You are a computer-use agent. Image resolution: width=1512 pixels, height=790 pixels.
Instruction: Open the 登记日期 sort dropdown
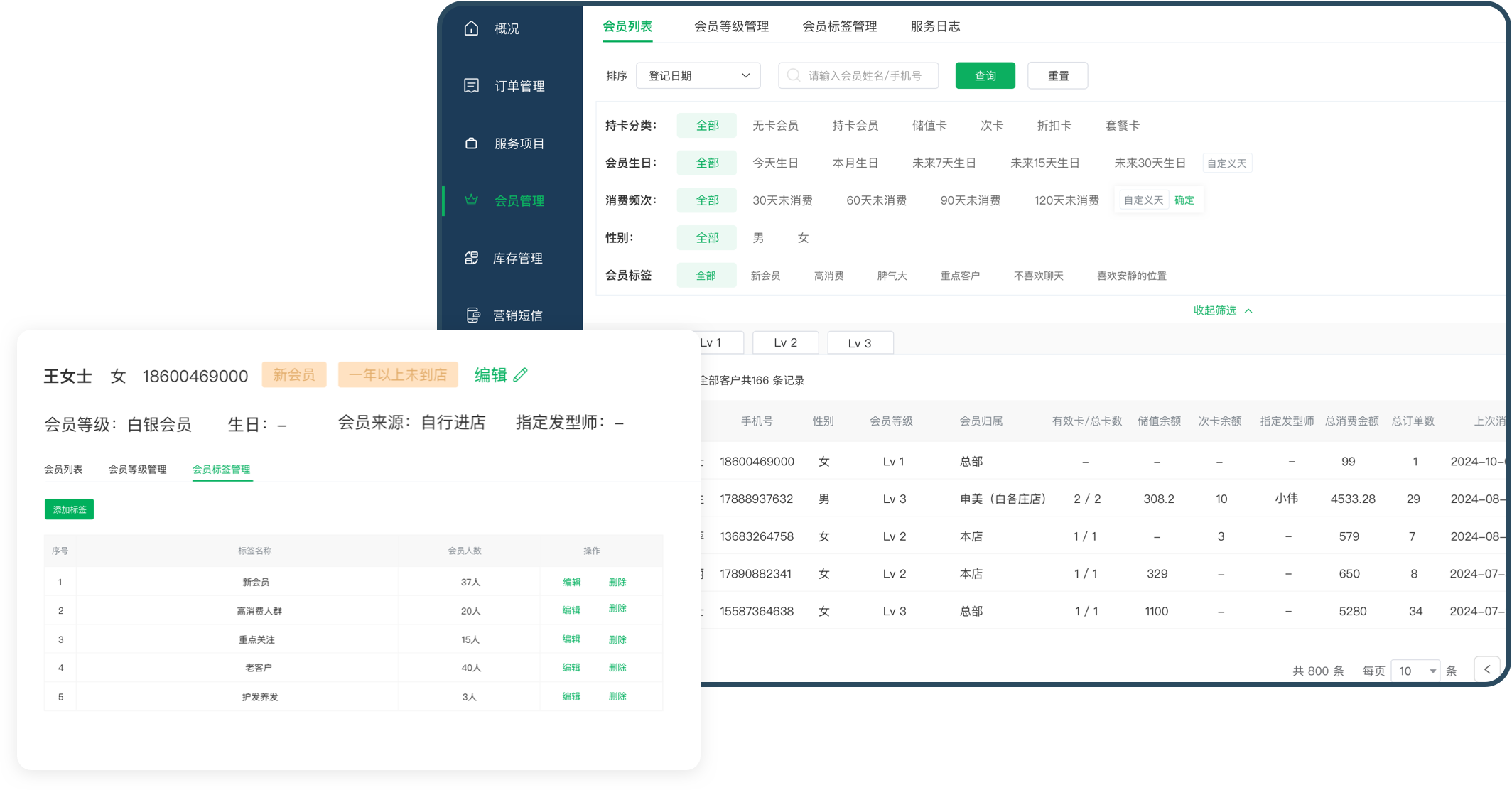coord(698,75)
